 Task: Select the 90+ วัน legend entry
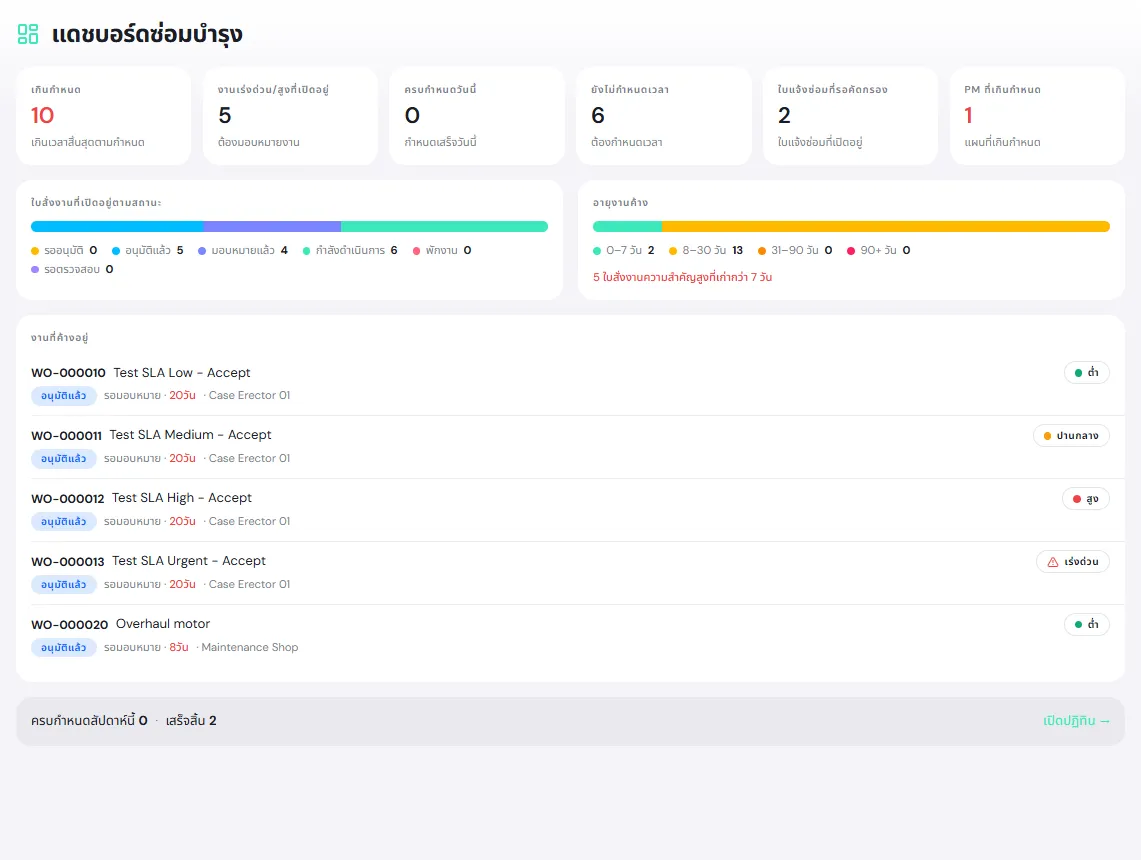878,250
